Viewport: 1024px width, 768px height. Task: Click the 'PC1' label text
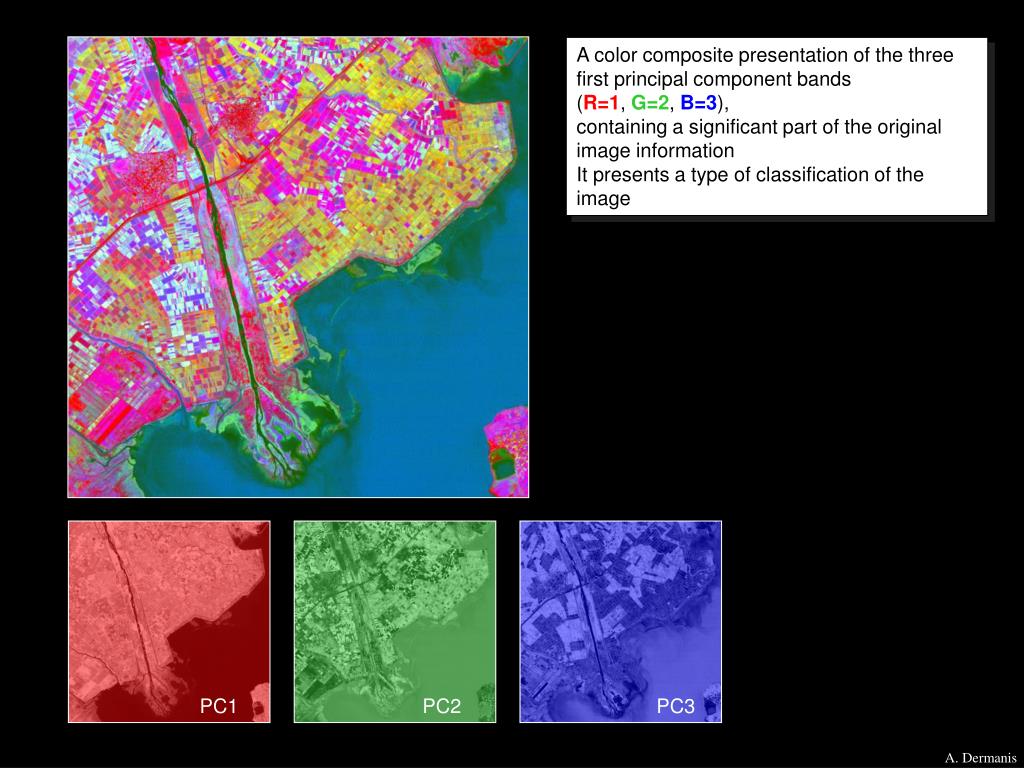[218, 706]
